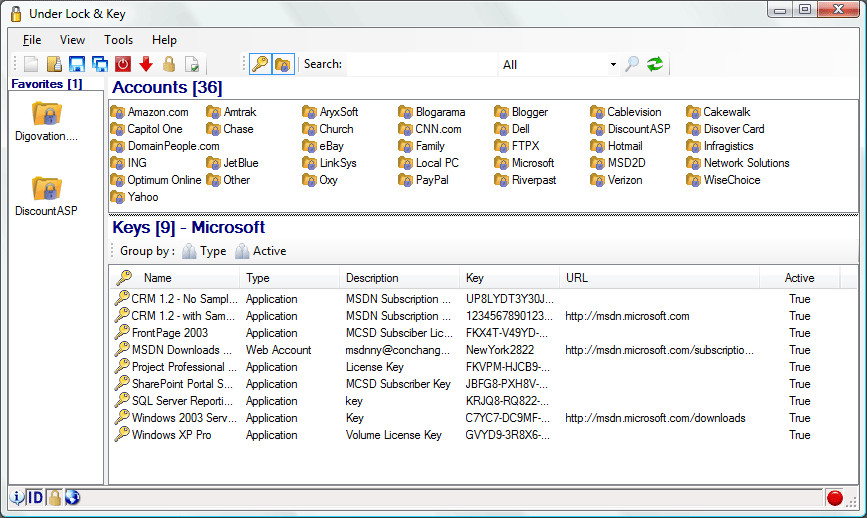Click the blue floppy disk Save icon
Image resolution: width=867 pixels, height=518 pixels.
(77, 64)
